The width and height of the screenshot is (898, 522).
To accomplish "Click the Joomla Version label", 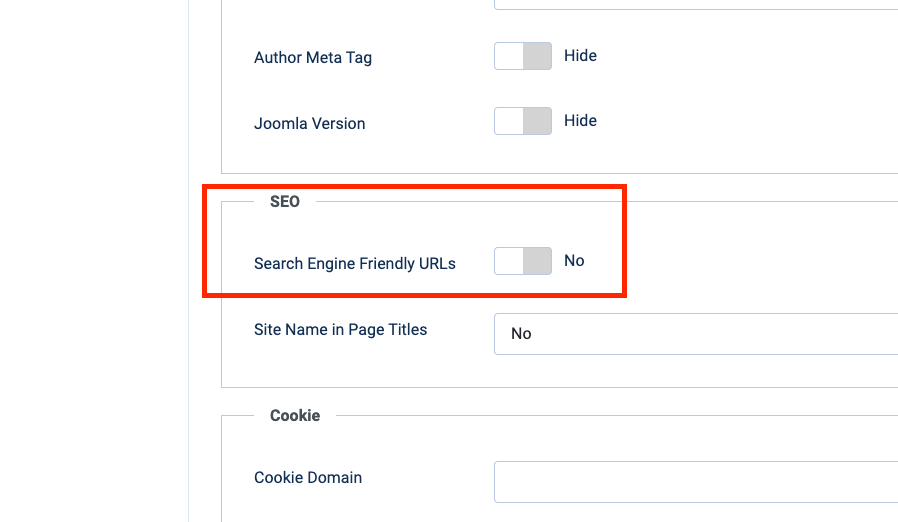I will coord(310,124).
